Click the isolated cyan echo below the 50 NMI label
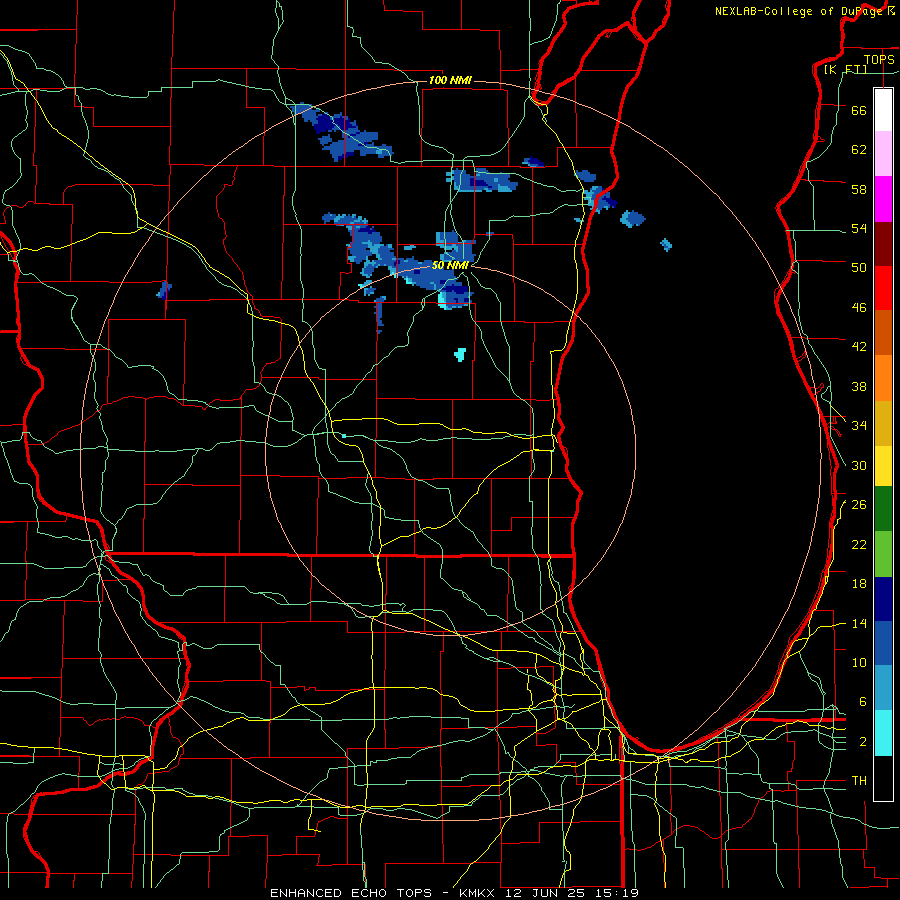The image size is (900, 900). [460, 354]
